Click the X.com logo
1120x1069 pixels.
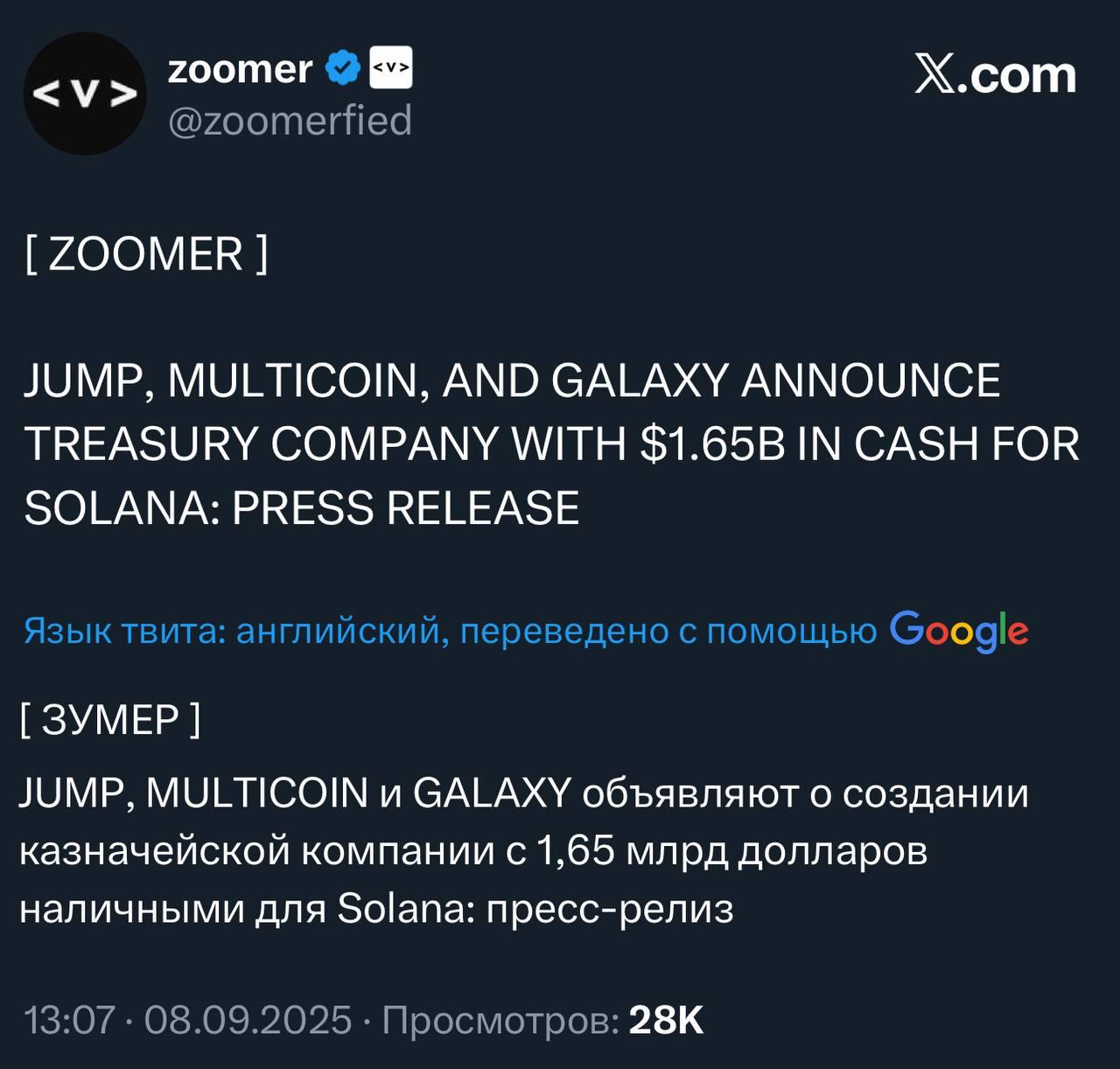[x=996, y=74]
